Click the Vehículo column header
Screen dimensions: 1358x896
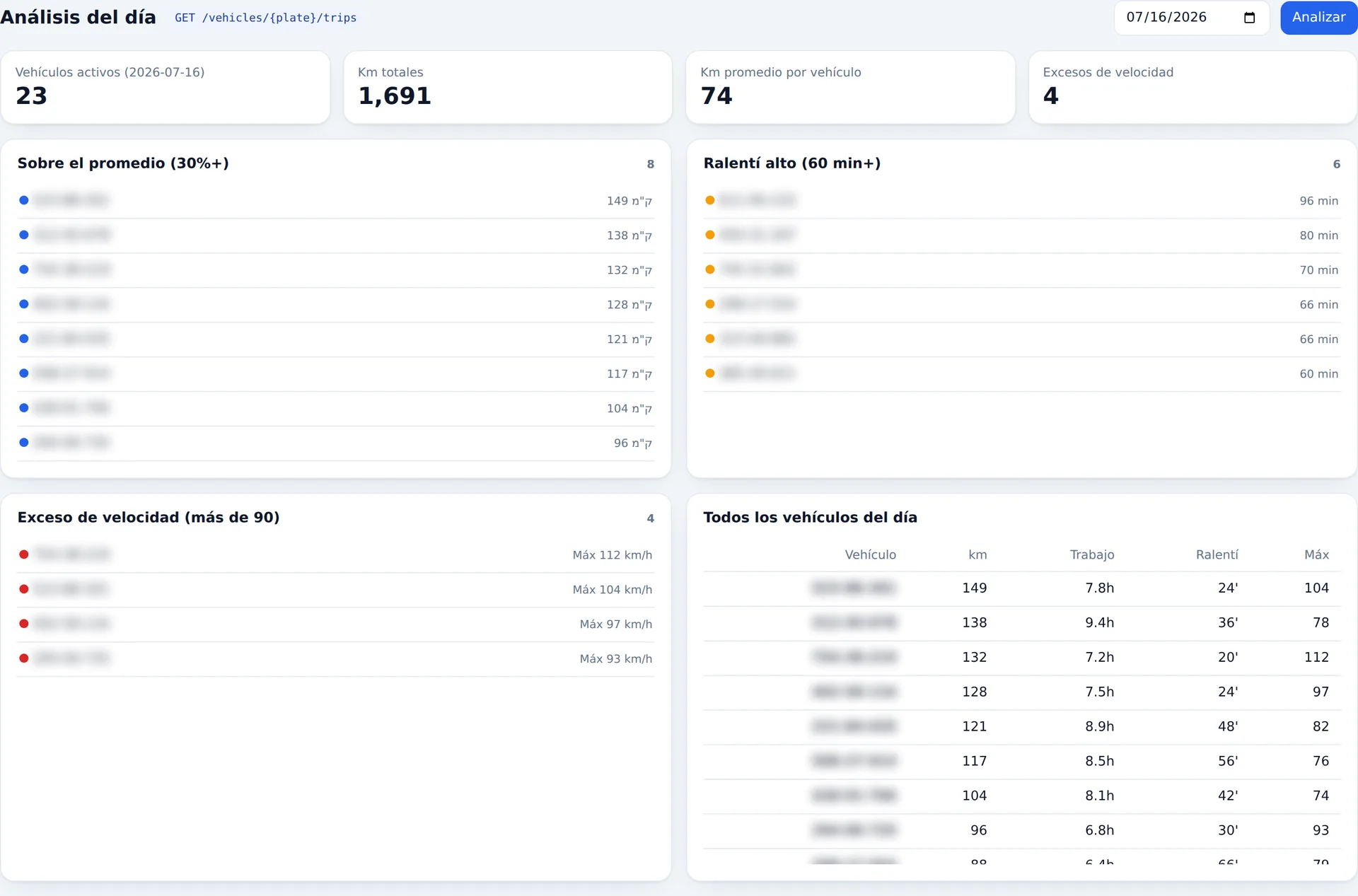pyautogui.click(x=870, y=554)
